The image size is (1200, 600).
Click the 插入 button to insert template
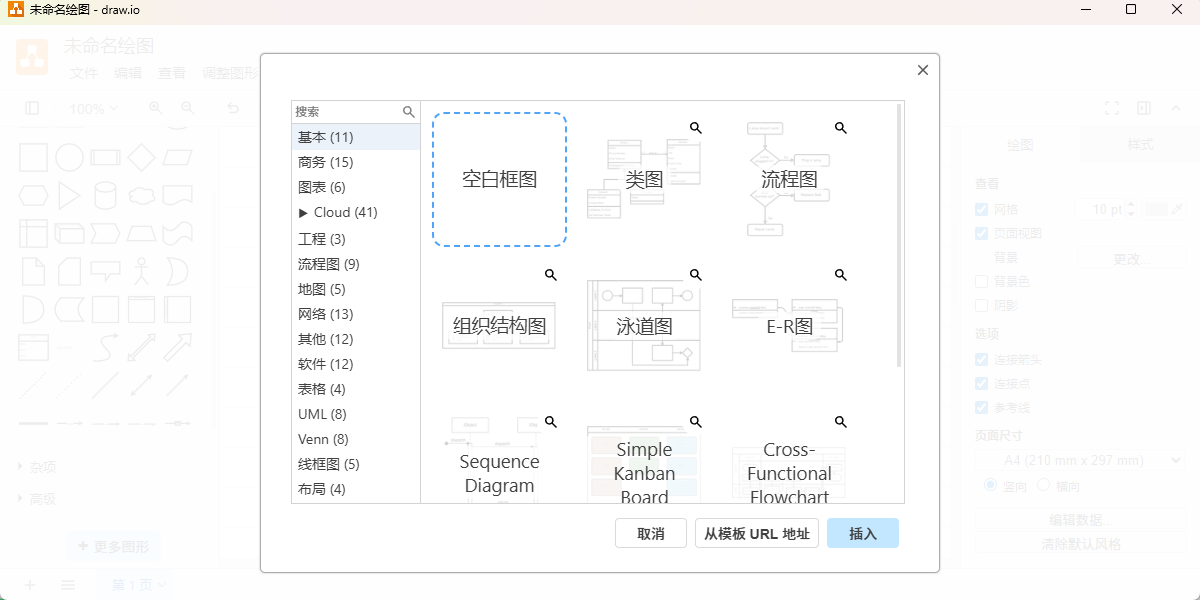(862, 533)
